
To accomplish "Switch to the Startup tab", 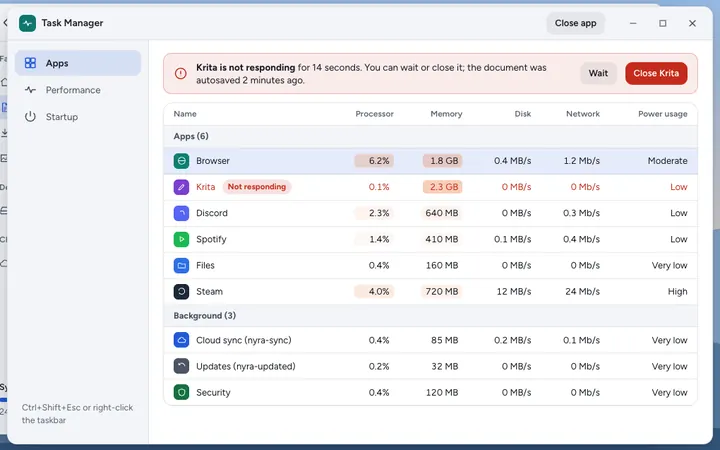I will coord(78,117).
